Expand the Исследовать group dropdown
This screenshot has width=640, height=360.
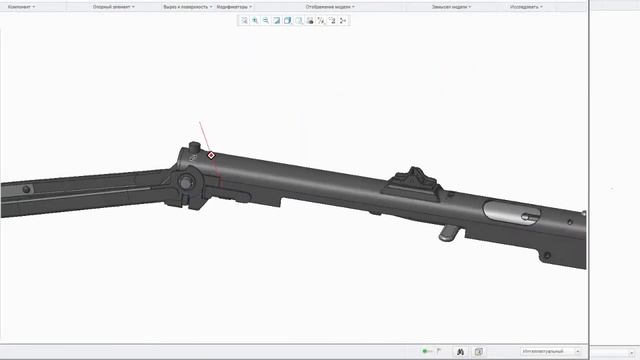pyautogui.click(x=526, y=7)
